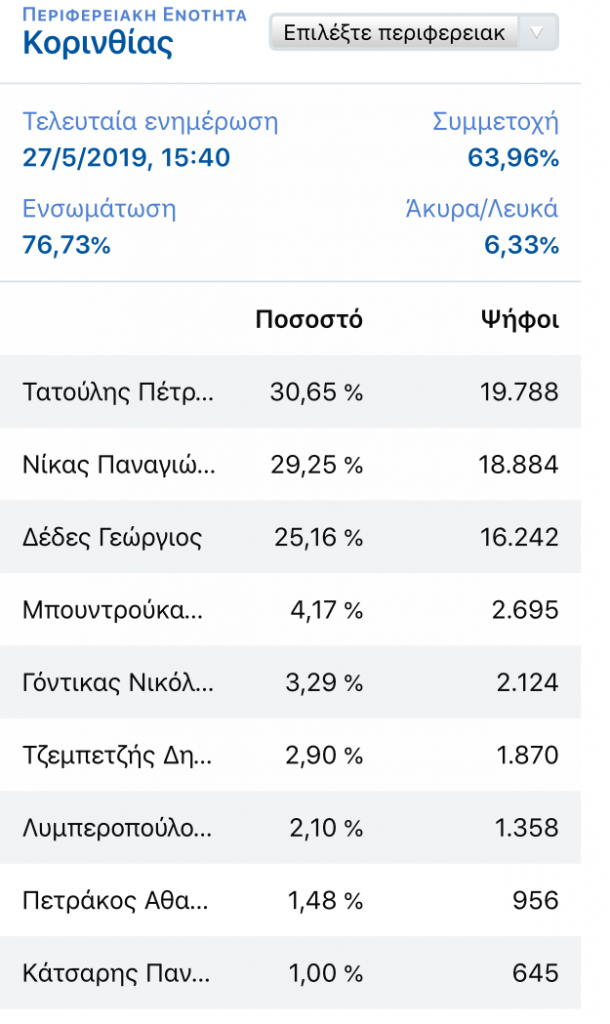Image resolution: width=610 pixels, height=1024 pixels.
Task: Click the Ψήφοι column header
Action: click(520, 319)
